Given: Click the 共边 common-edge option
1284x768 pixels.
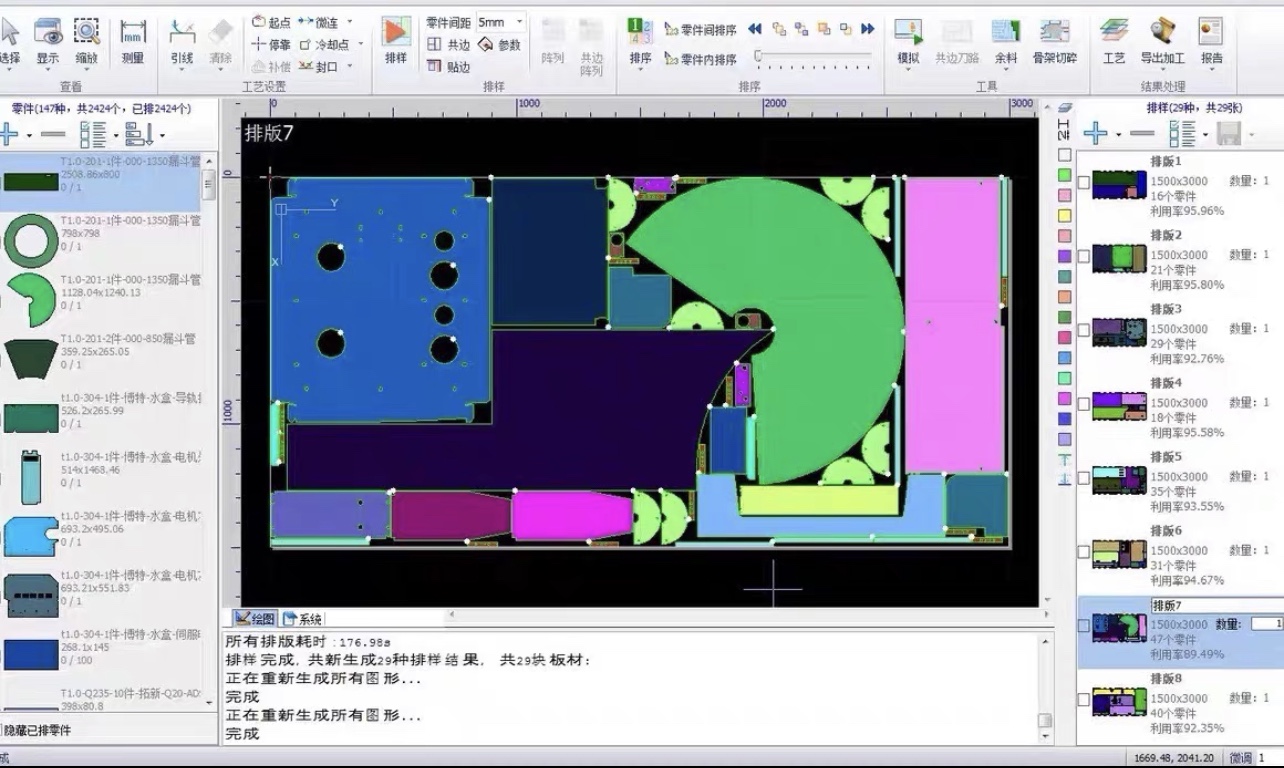Looking at the screenshot, I should (449, 44).
